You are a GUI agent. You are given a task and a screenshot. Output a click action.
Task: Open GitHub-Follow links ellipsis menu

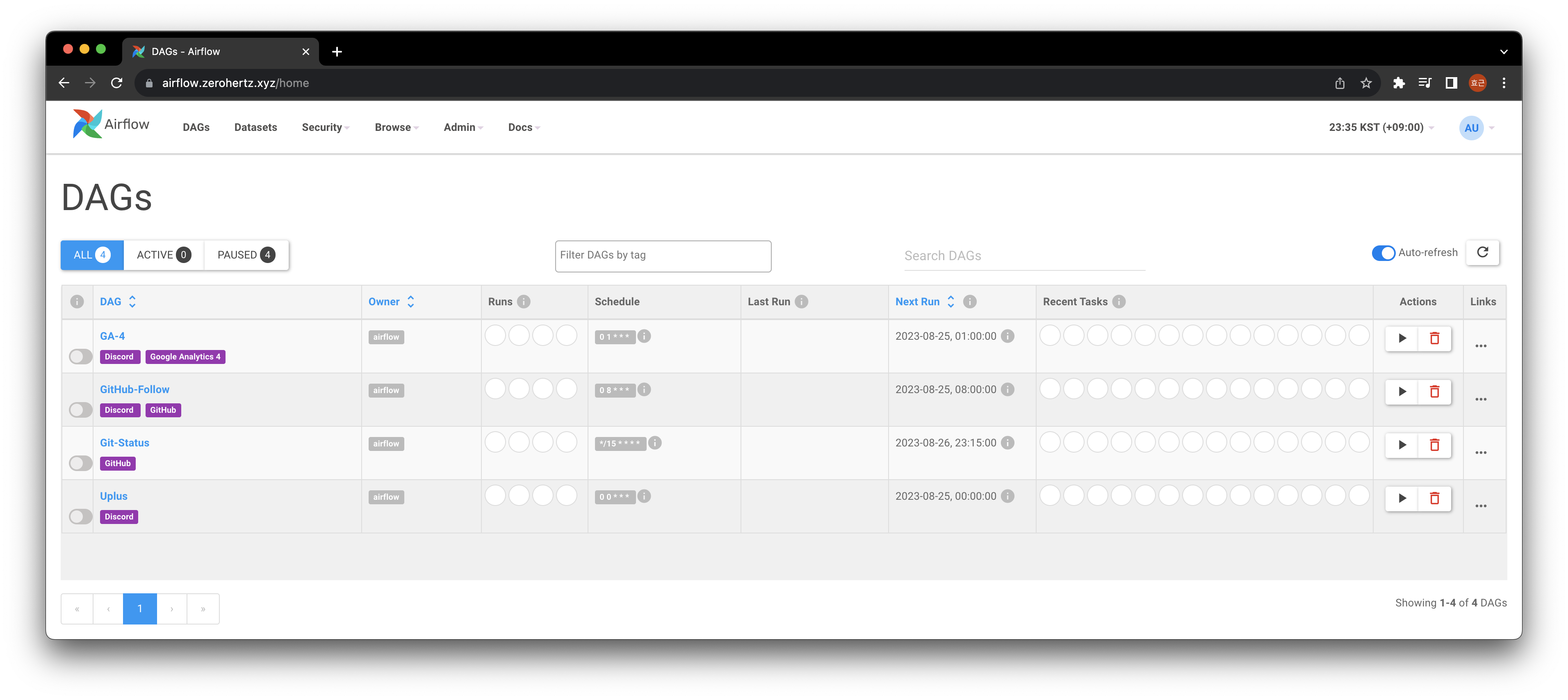(x=1481, y=400)
